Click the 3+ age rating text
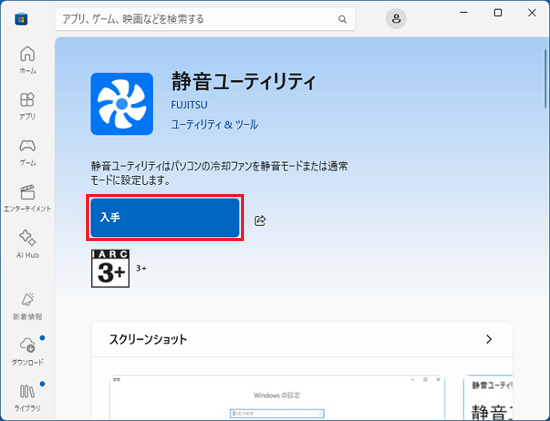This screenshot has width=550, height=421. click(x=141, y=268)
